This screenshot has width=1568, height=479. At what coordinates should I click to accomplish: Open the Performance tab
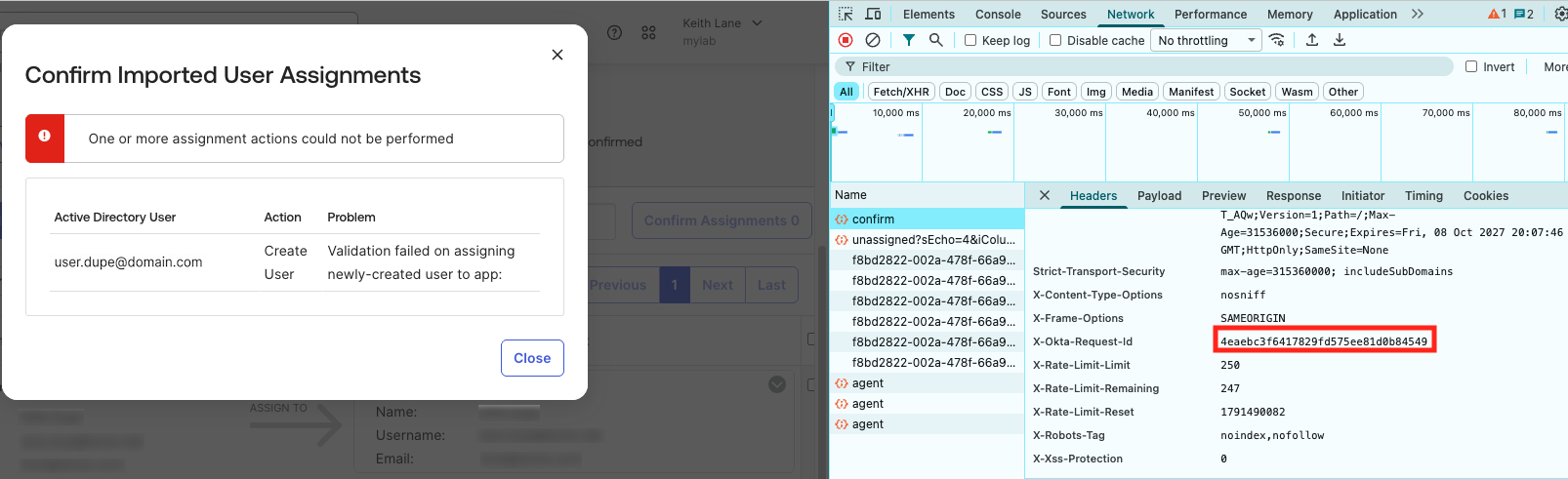point(1211,14)
